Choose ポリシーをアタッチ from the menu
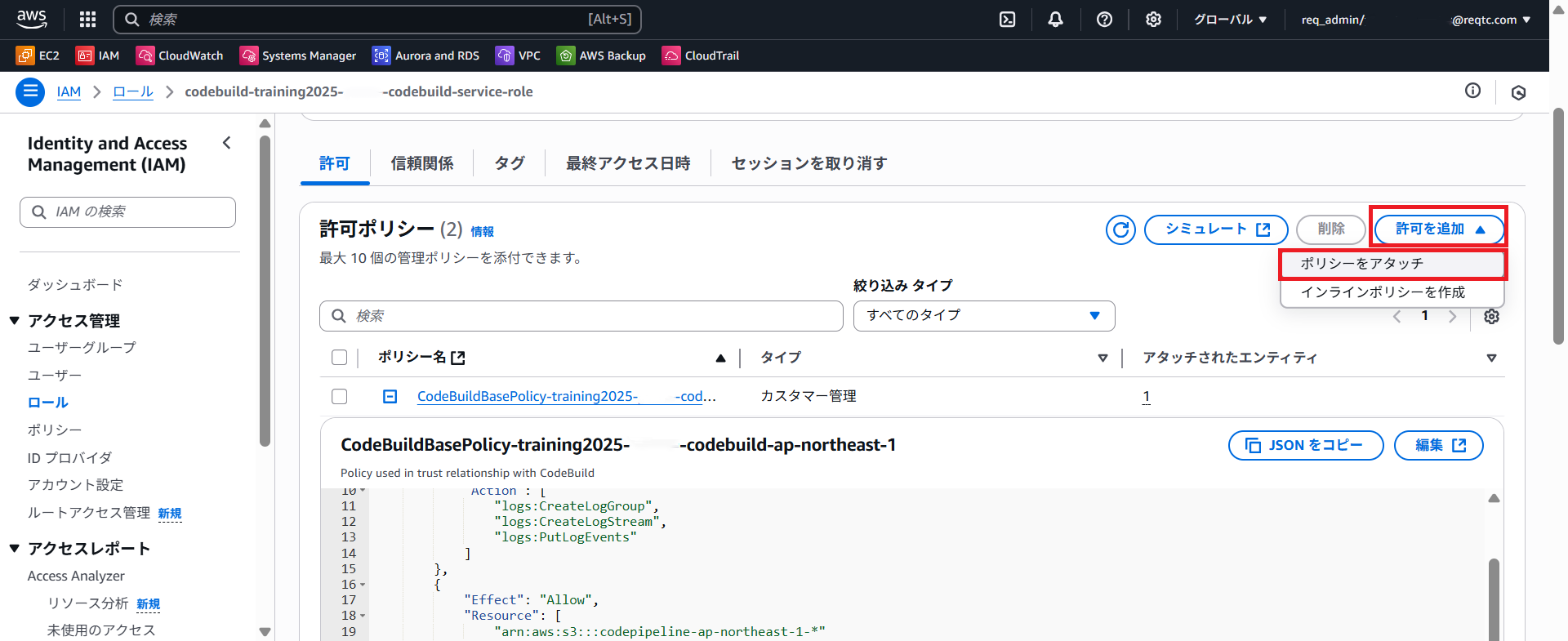 [1392, 264]
